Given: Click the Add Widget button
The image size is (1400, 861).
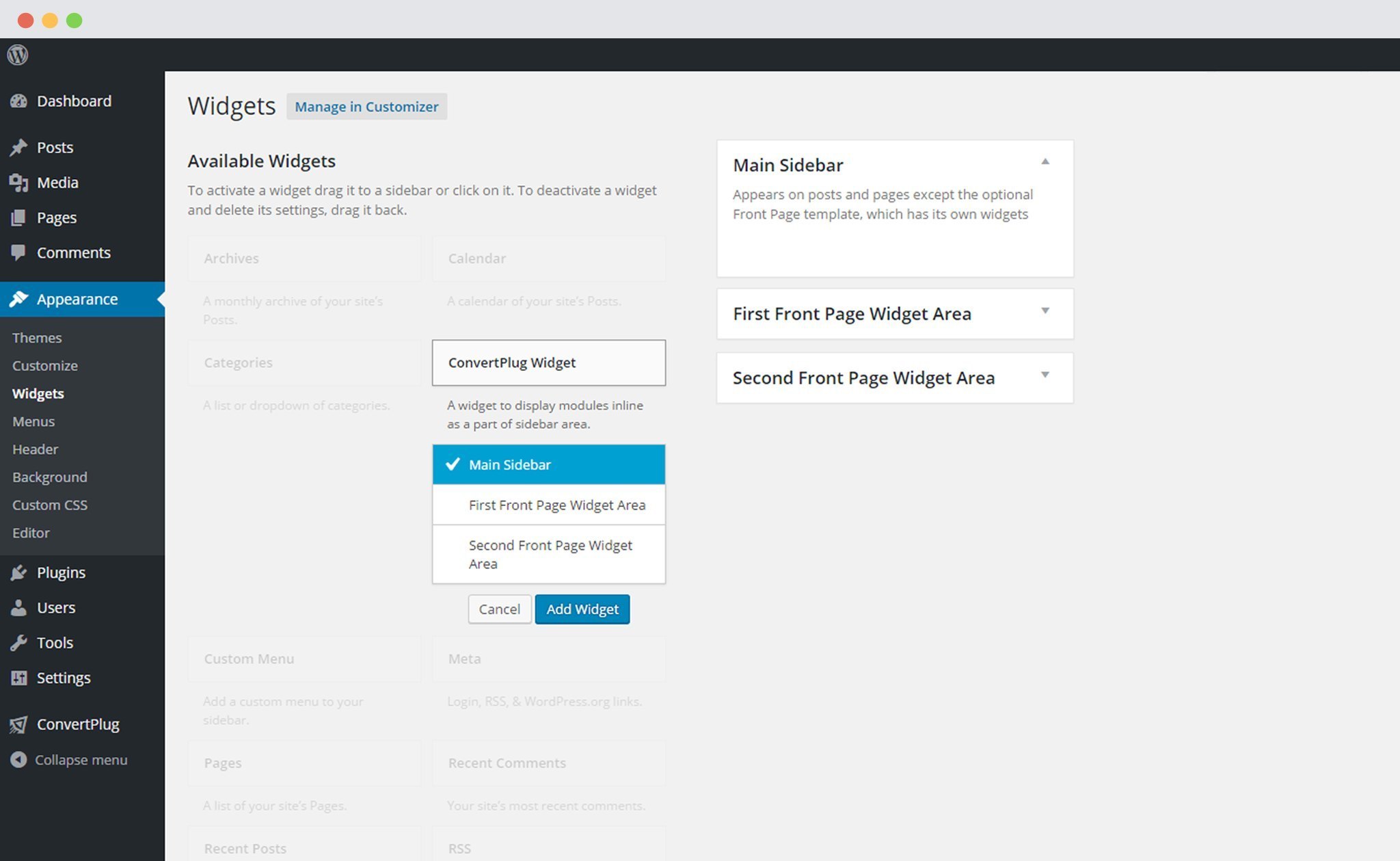Looking at the screenshot, I should click(x=582, y=609).
